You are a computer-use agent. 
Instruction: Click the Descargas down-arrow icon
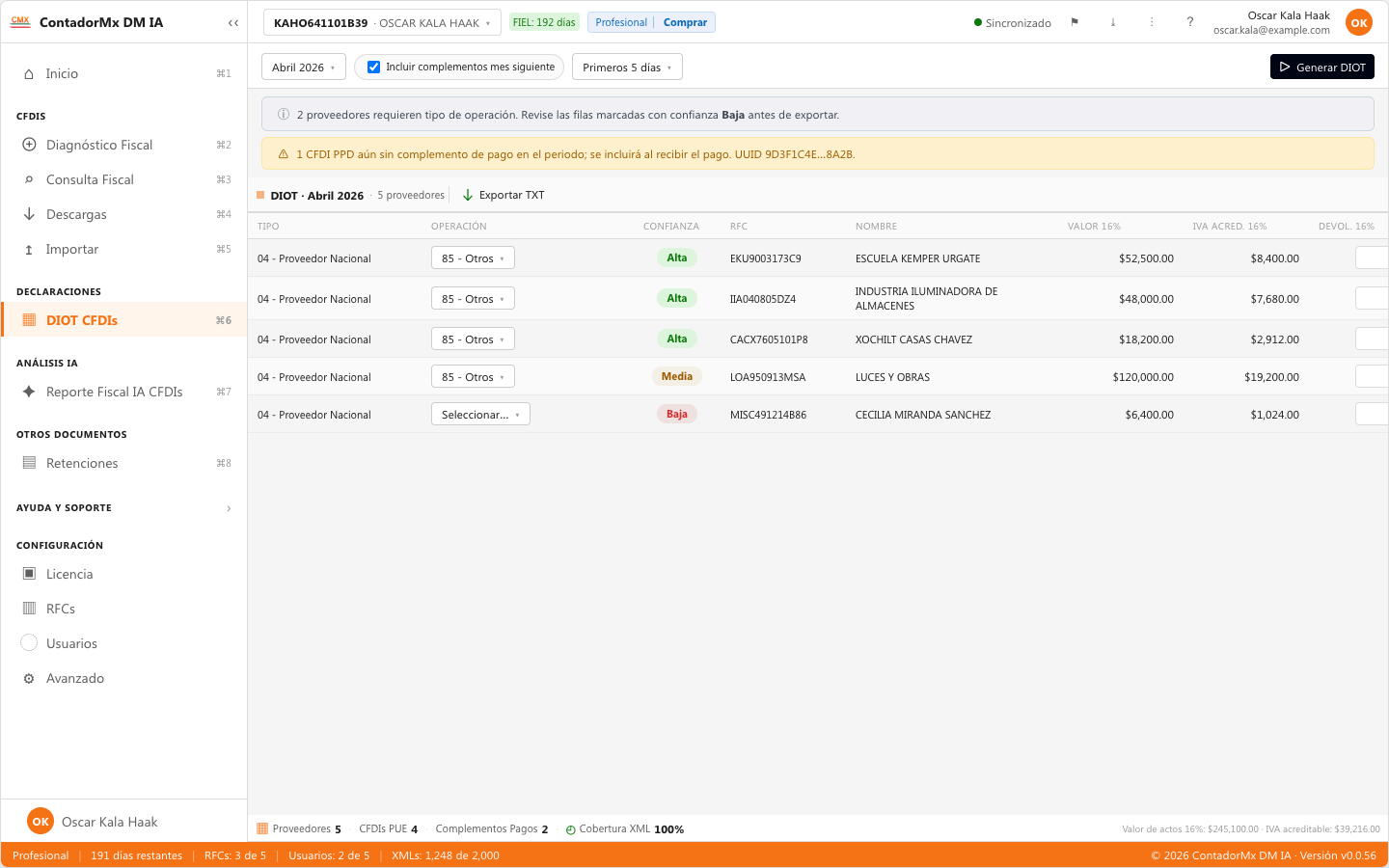pyautogui.click(x=29, y=214)
